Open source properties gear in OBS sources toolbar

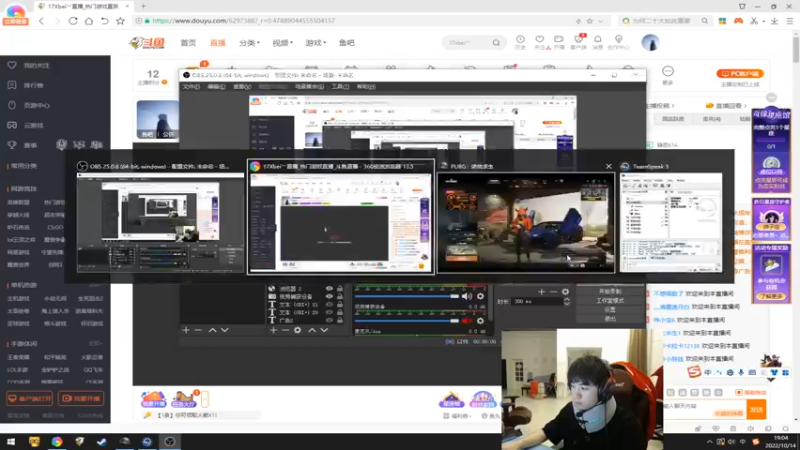297,330
